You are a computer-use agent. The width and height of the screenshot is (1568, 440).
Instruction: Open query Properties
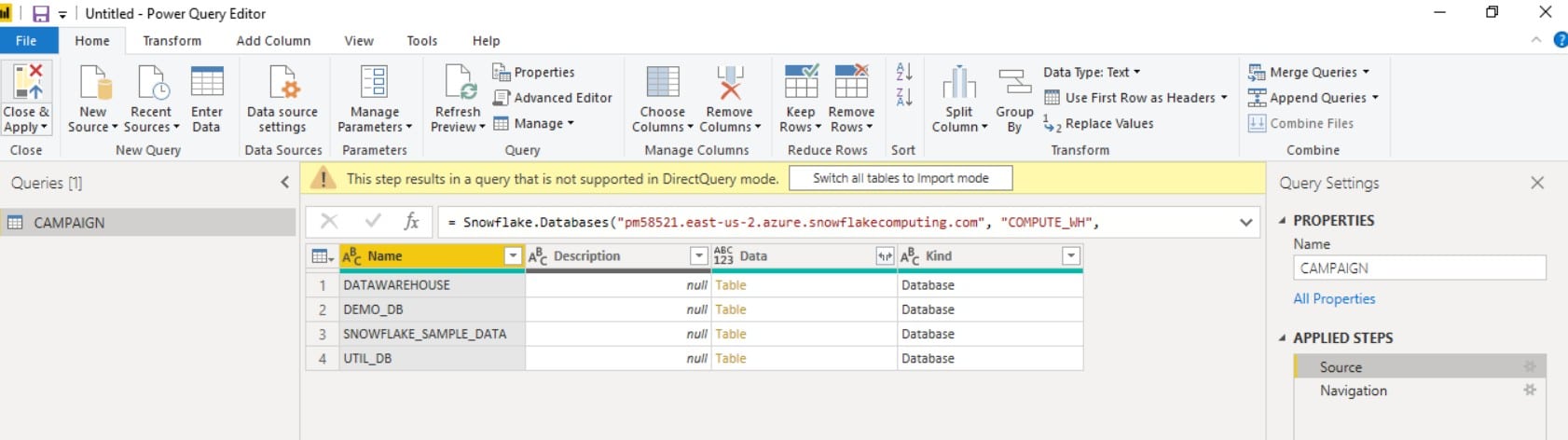pyautogui.click(x=533, y=72)
